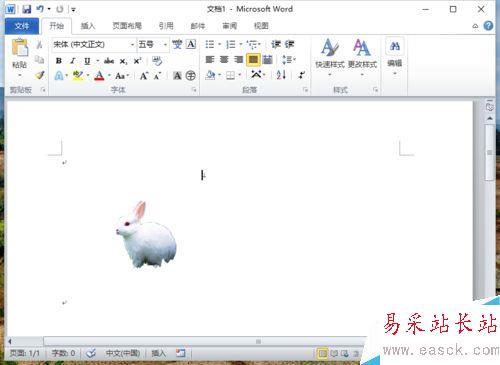Click the character border A icon
The image size is (500, 365).
click(191, 44)
